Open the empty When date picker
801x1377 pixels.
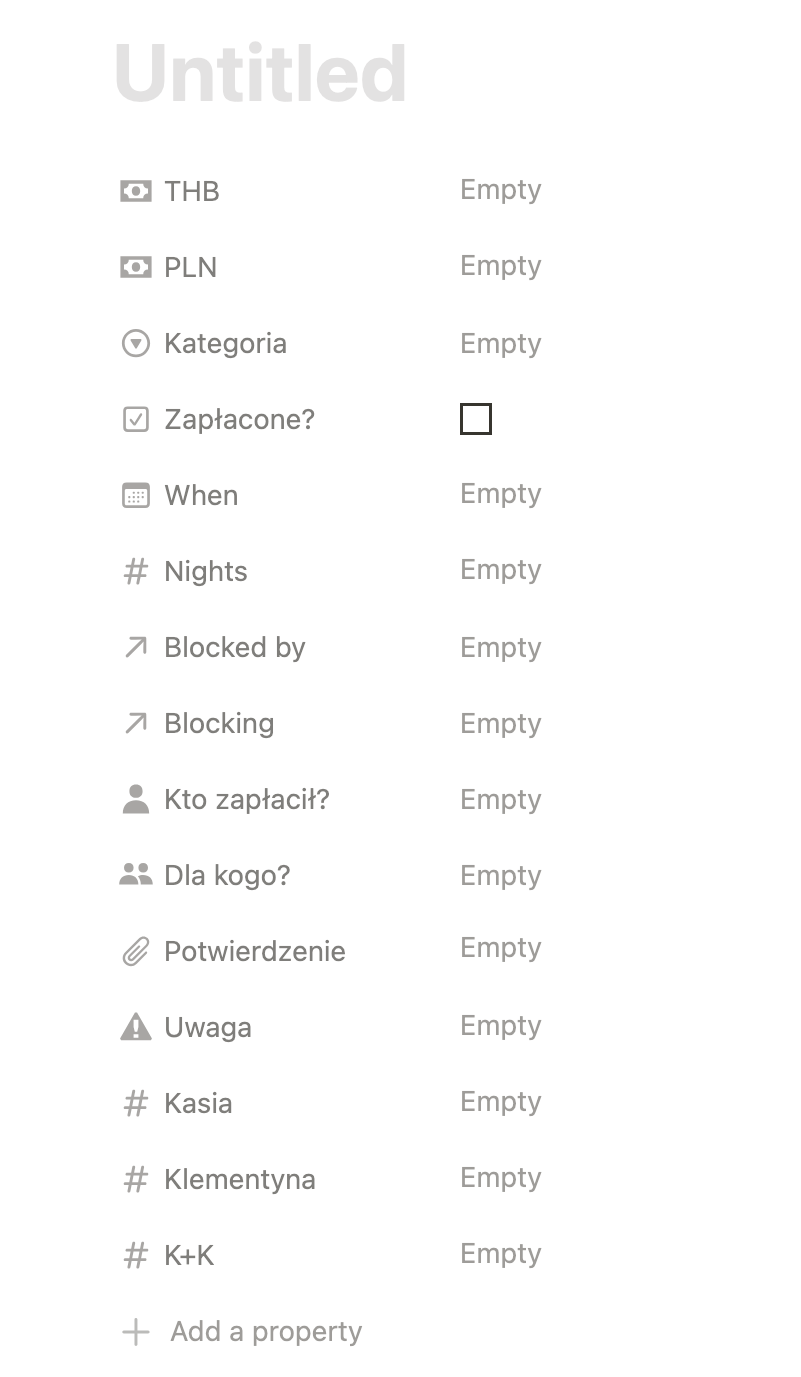tap(500, 494)
